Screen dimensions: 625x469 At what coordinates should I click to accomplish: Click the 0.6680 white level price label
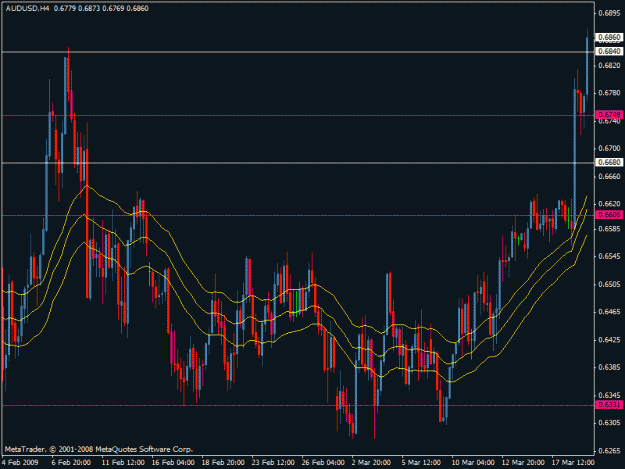(609, 162)
